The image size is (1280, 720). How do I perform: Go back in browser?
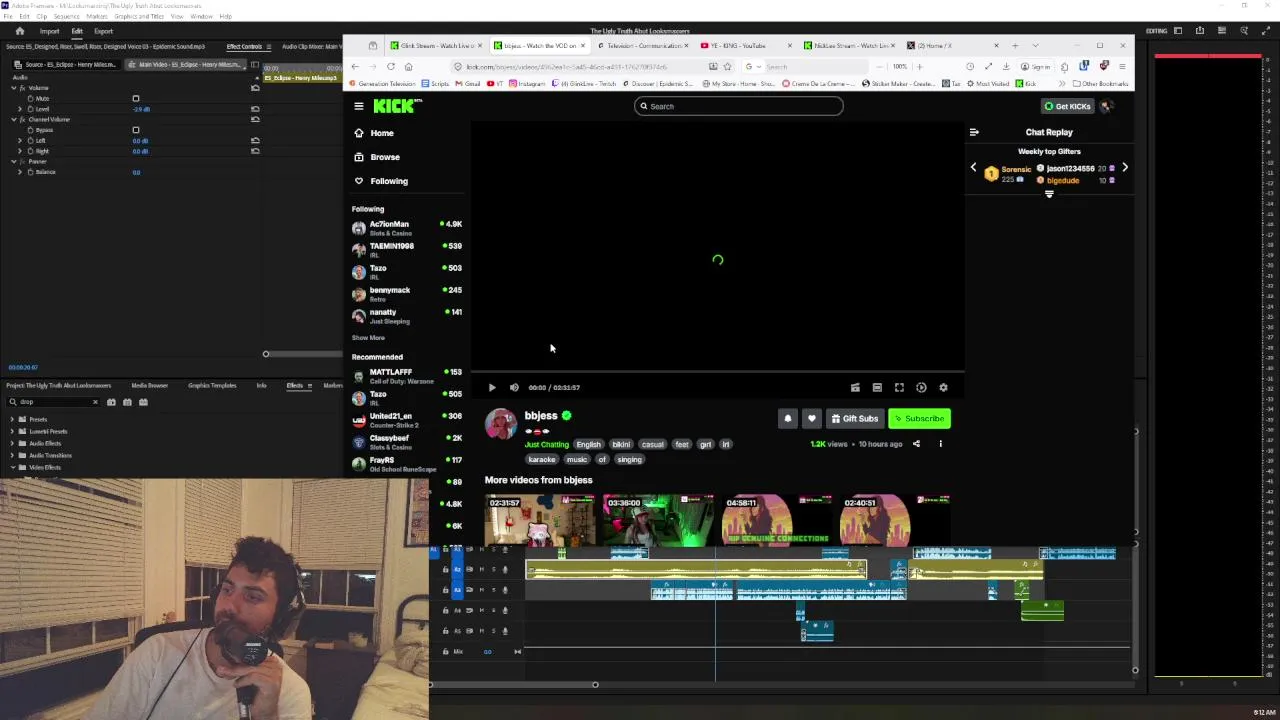pos(355,67)
